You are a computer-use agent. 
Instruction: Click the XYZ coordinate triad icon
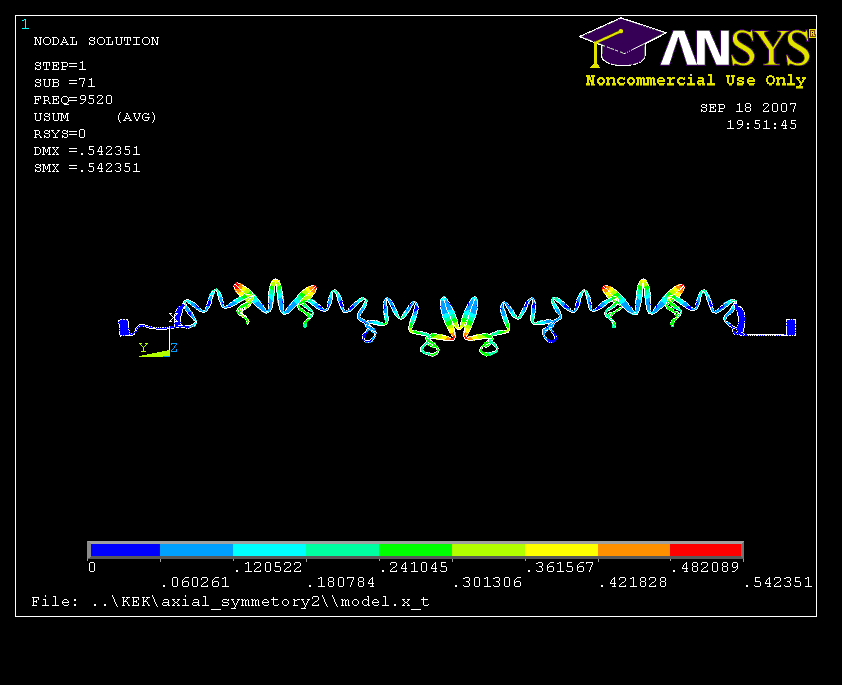point(157,336)
